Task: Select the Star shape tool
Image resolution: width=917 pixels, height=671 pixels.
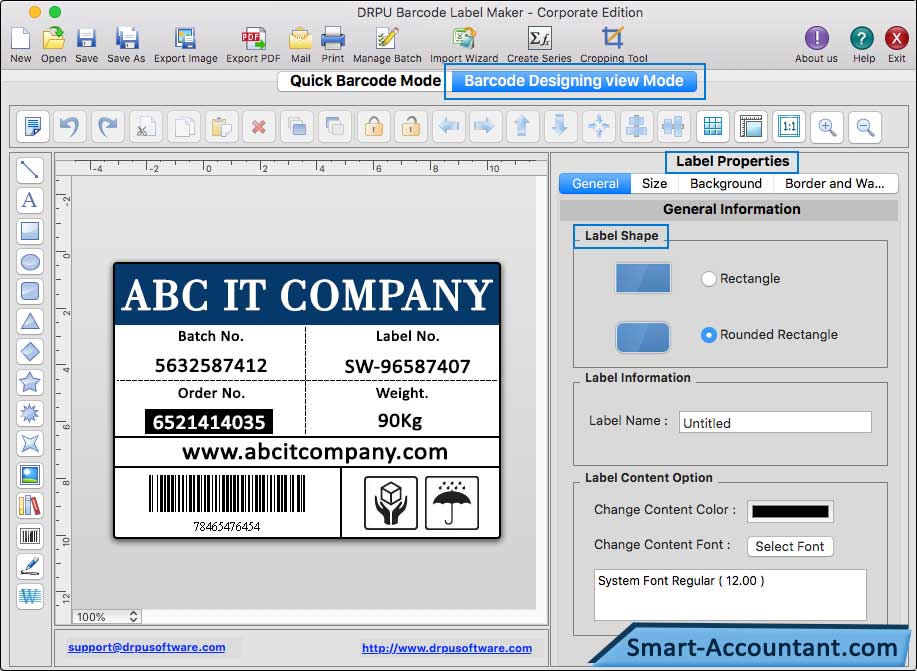Action: click(x=30, y=383)
